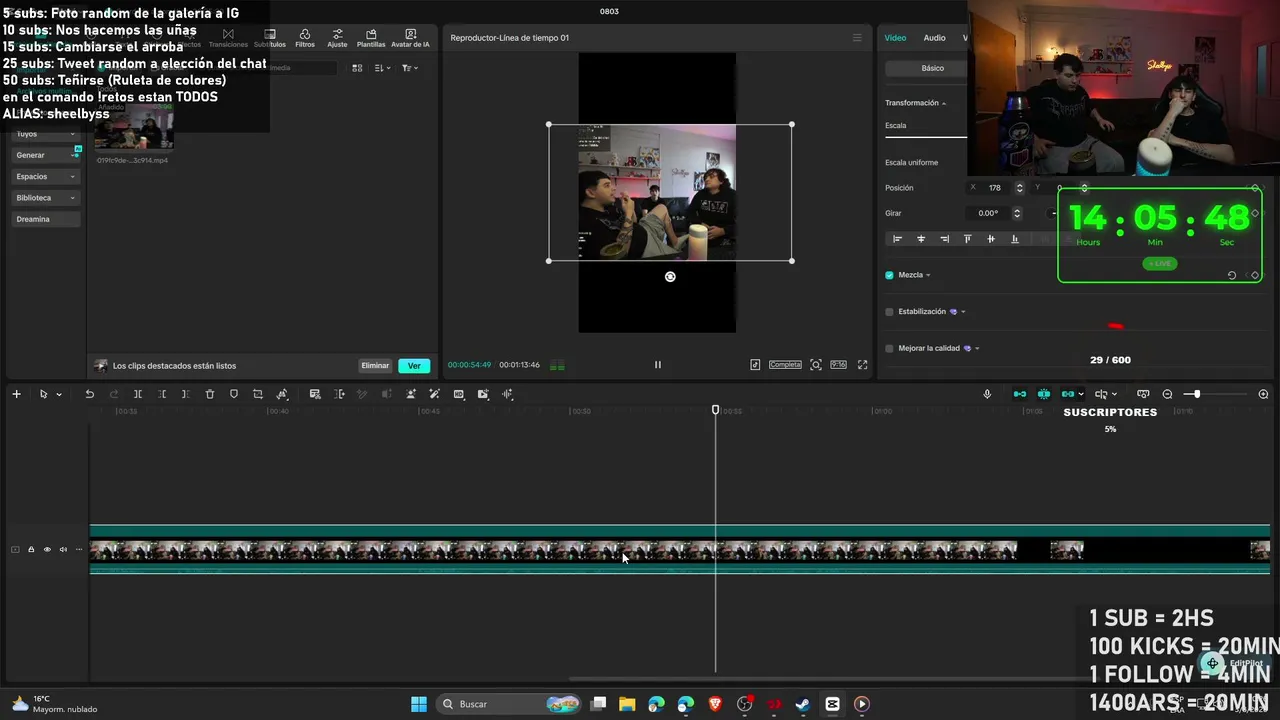
Task: Enable the Mejorar la calidad checkbox
Action: click(x=889, y=348)
